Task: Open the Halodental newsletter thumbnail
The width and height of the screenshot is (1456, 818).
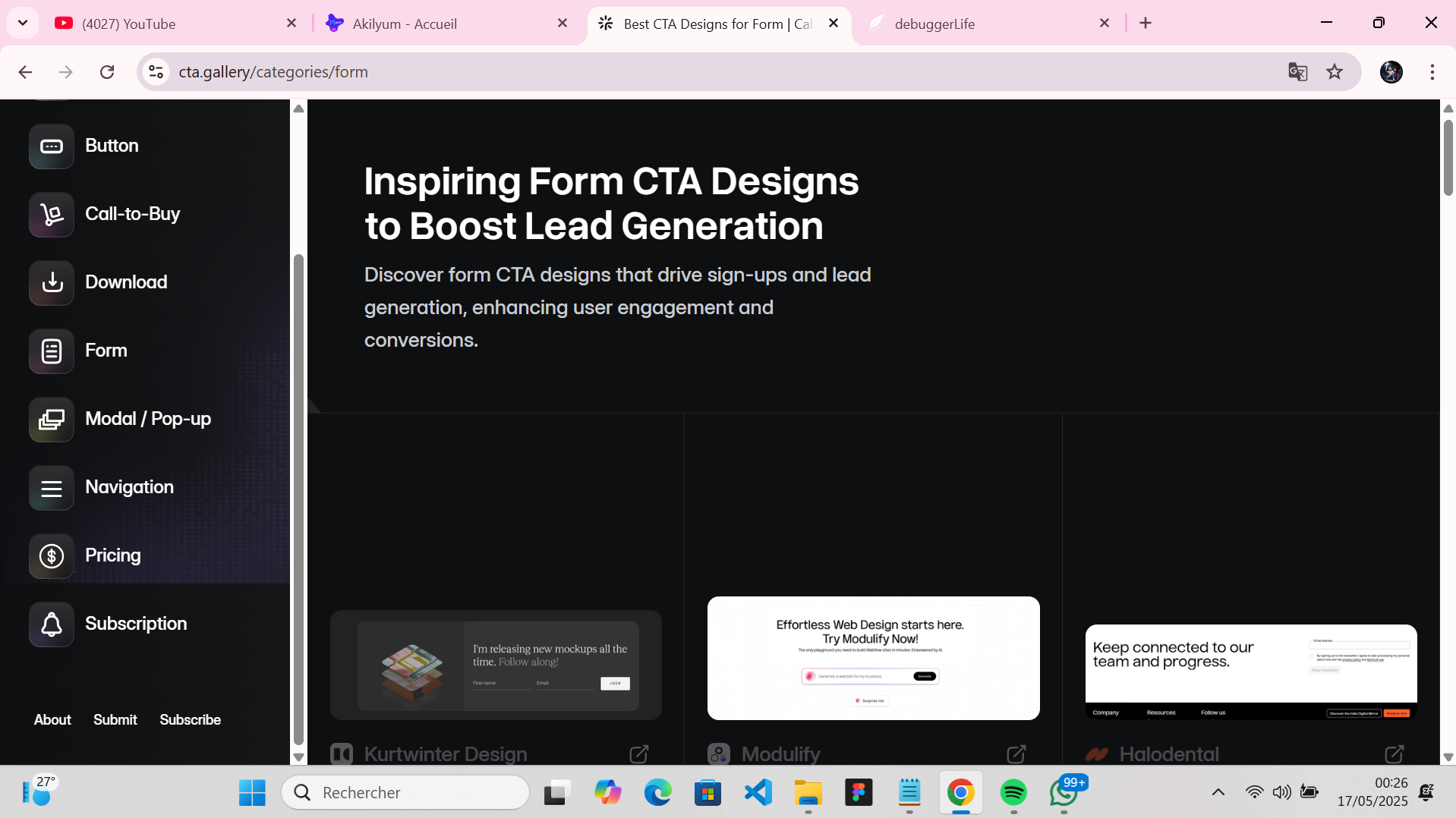Action: [1251, 672]
